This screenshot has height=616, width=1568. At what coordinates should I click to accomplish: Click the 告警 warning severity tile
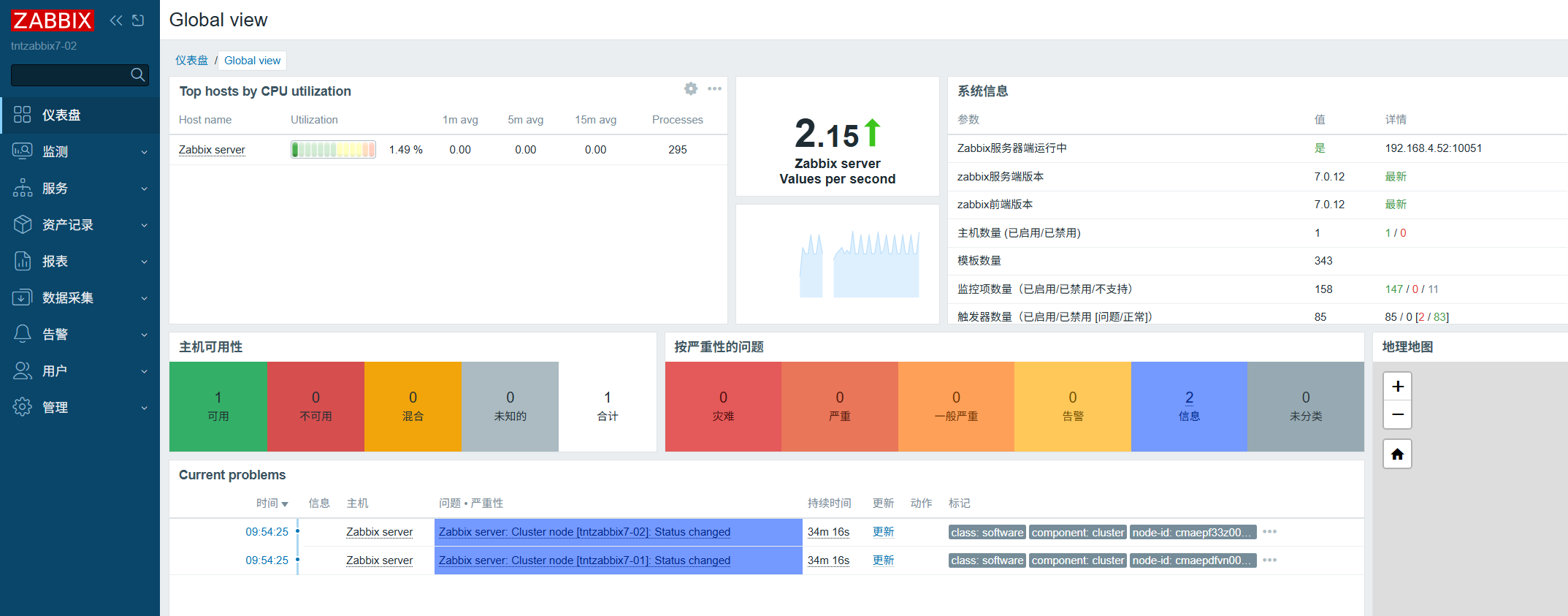1073,406
